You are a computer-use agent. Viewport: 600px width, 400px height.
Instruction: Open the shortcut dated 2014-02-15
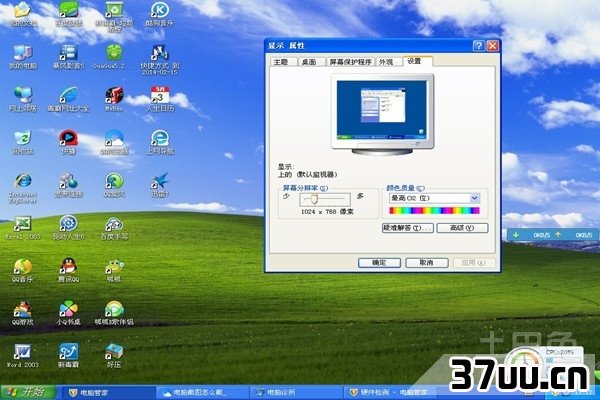pos(160,54)
